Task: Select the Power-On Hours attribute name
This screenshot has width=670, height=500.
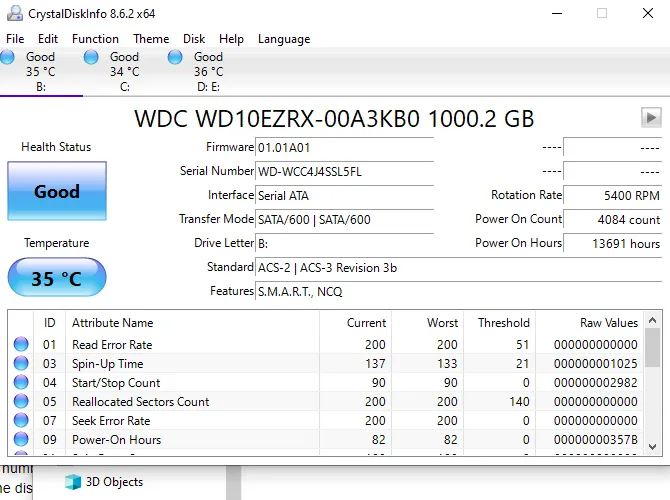Action: point(117,439)
